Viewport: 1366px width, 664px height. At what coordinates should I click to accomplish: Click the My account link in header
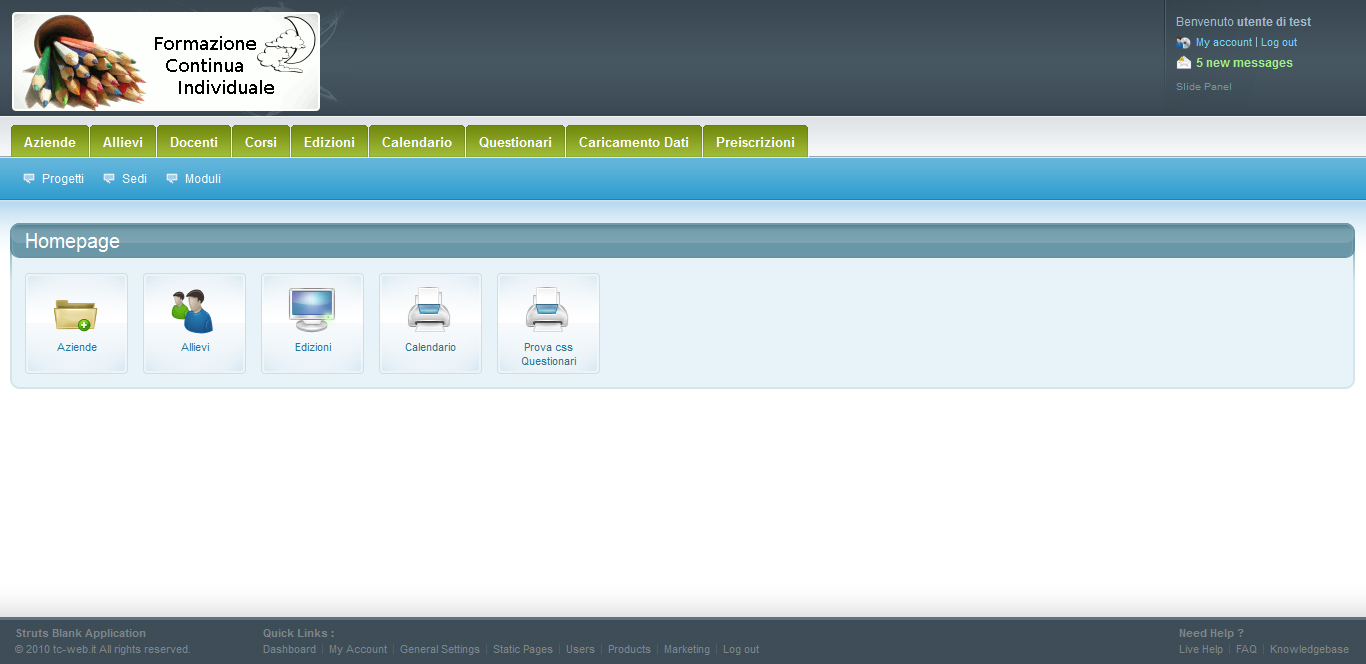coord(1224,43)
